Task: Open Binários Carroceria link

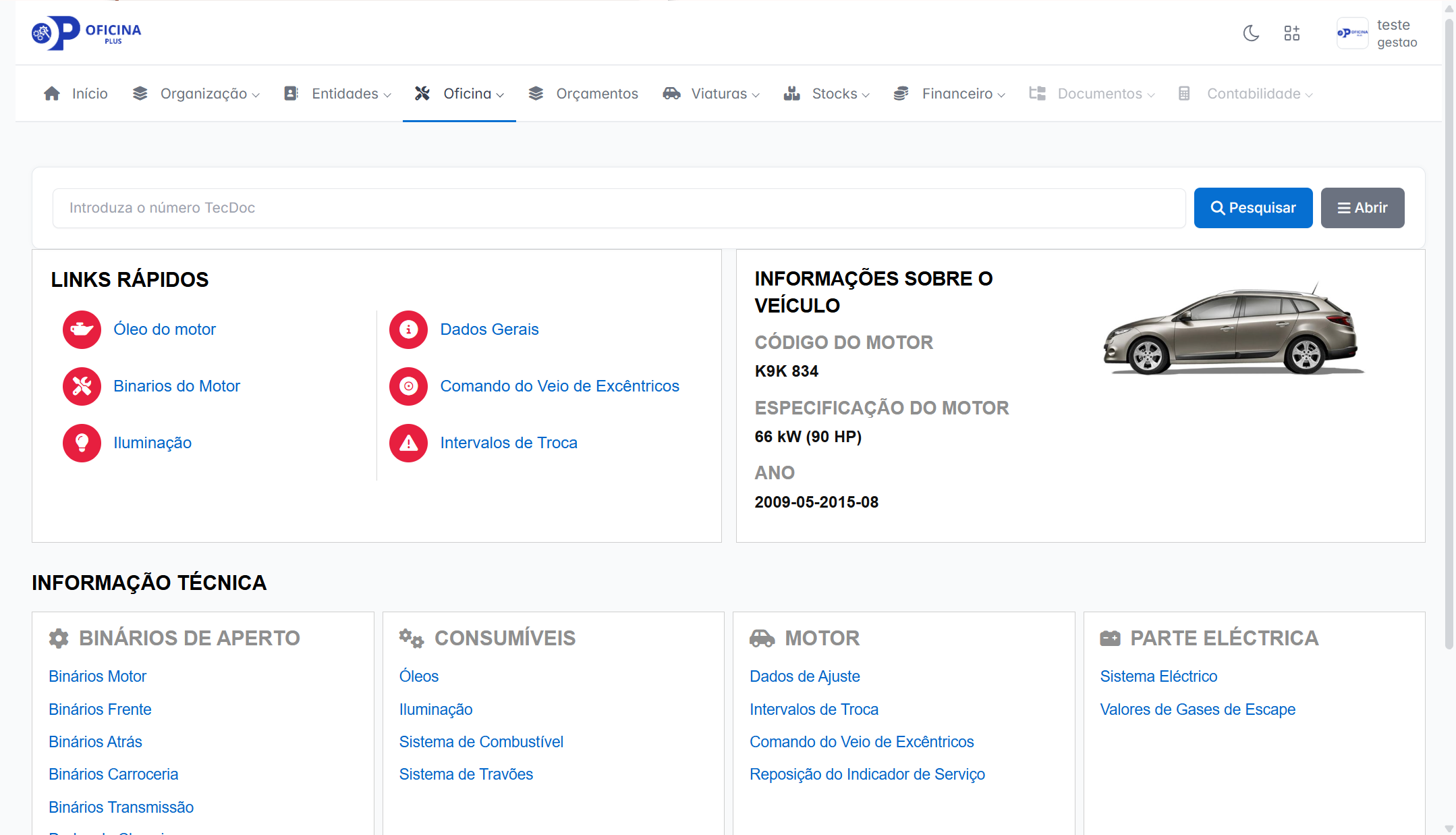Action: 113,774
